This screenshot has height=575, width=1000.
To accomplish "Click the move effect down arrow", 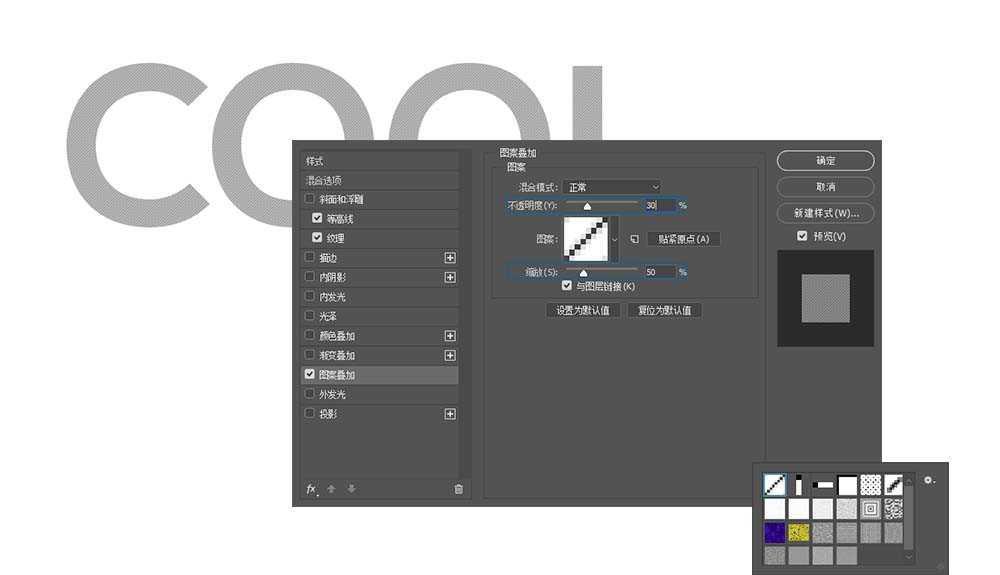I will pos(351,489).
